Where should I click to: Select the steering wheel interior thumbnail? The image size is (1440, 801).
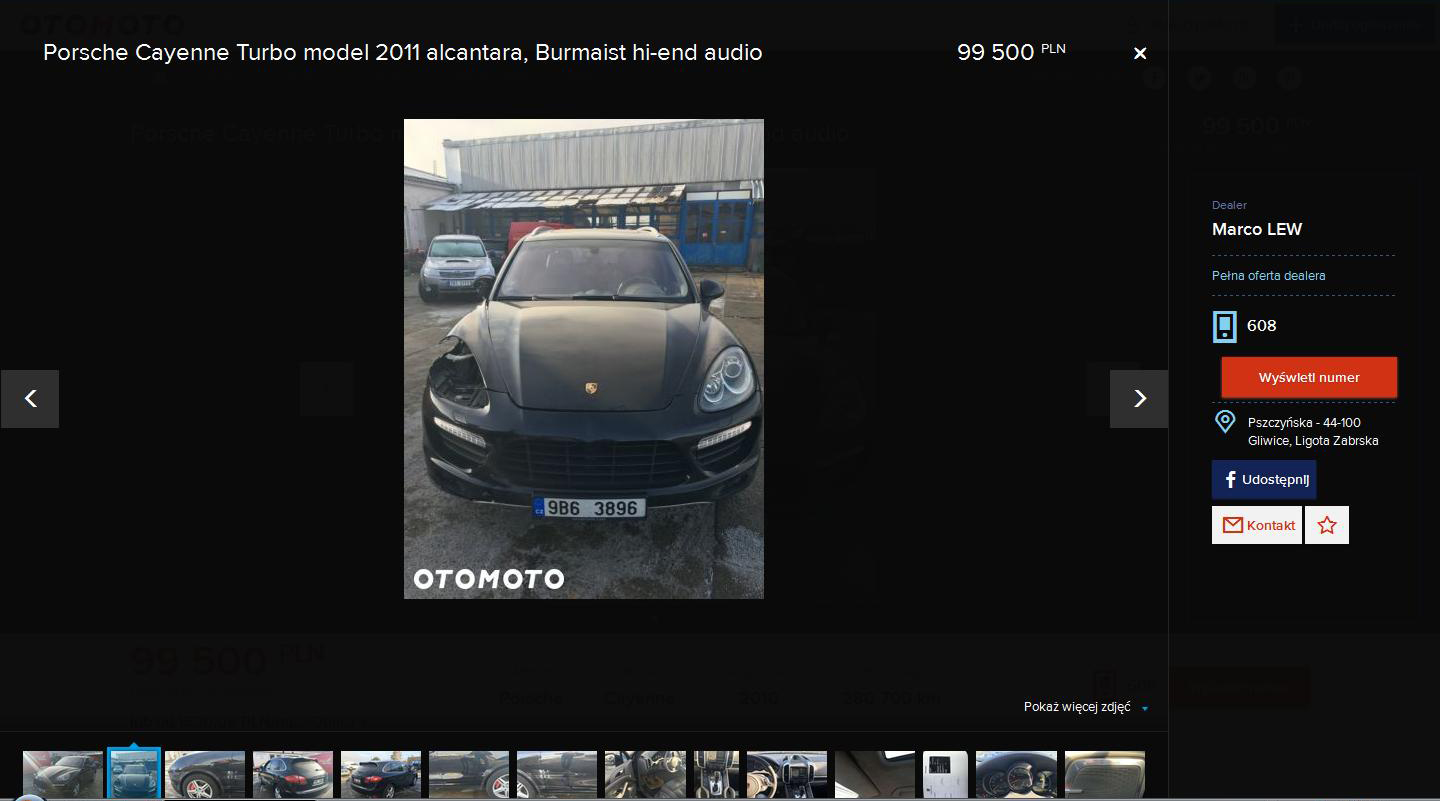pos(787,775)
